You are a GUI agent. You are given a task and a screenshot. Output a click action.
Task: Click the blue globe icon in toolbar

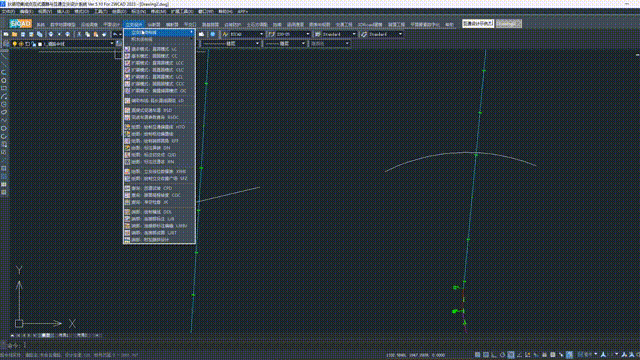click(213, 34)
